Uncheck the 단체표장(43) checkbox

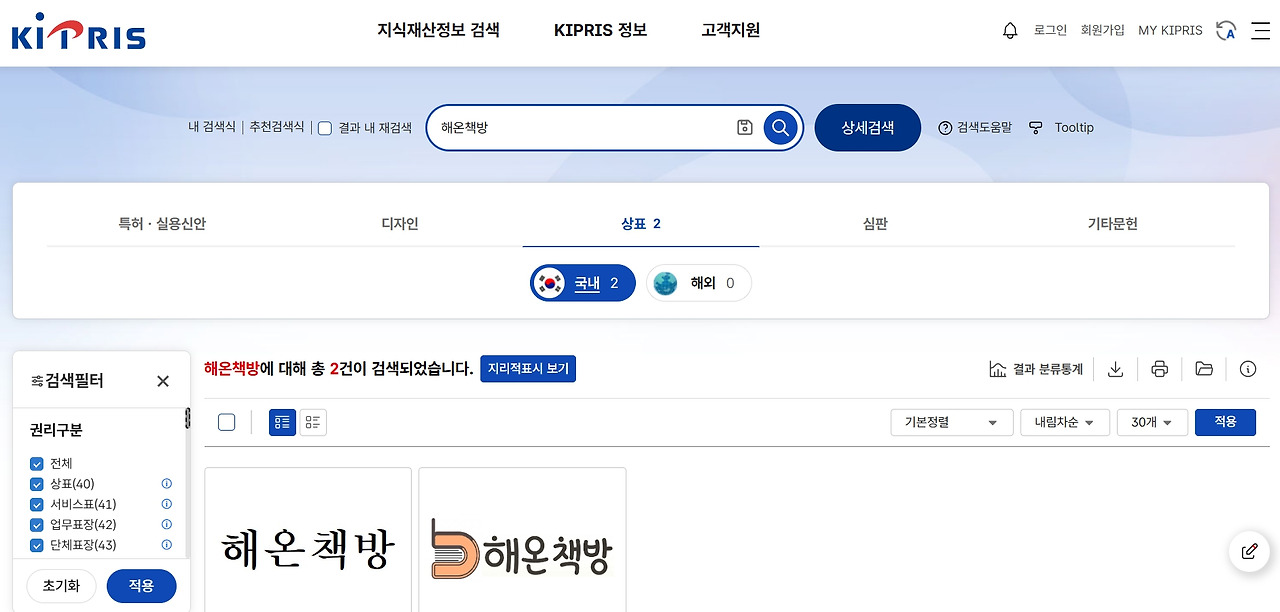point(37,545)
